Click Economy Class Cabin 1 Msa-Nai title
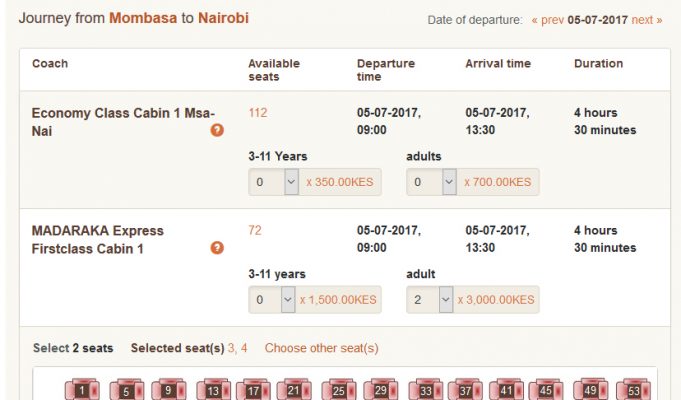 [123, 122]
